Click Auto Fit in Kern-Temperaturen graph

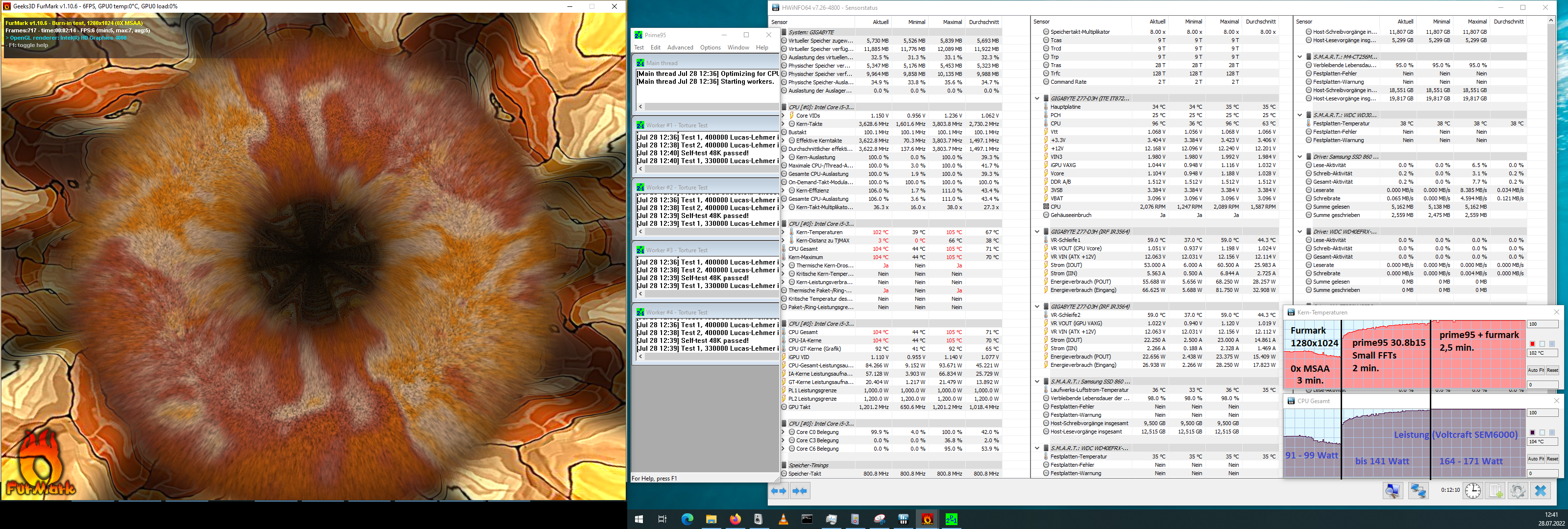(x=1535, y=370)
